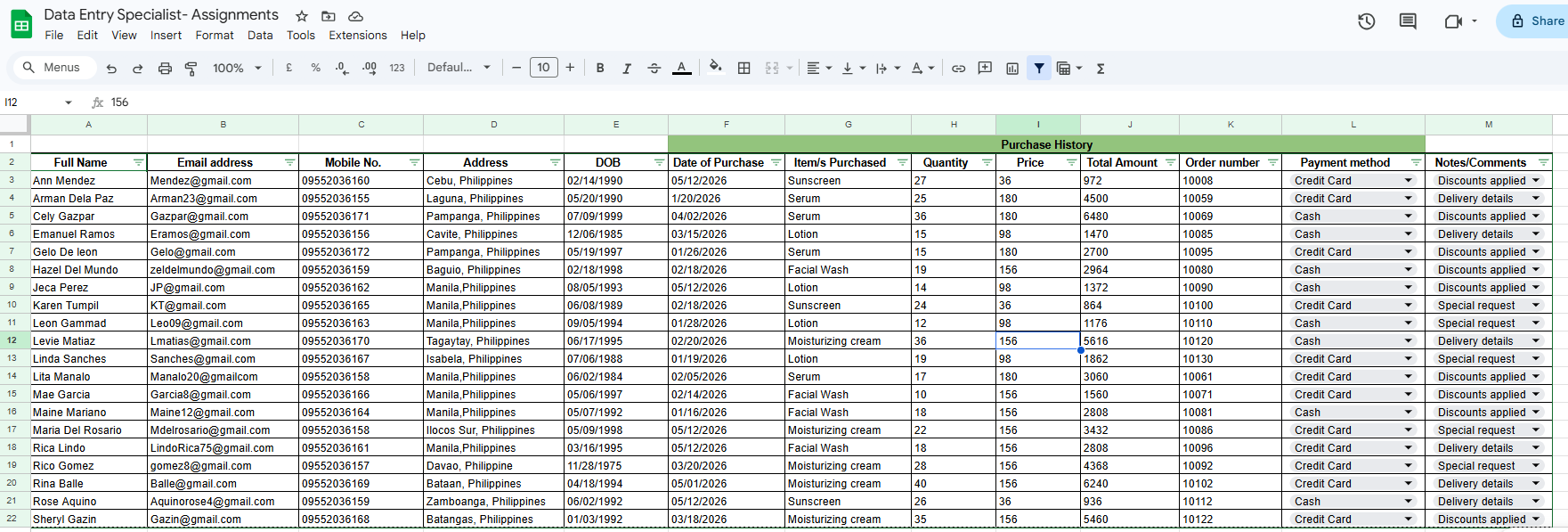Screen dimensions: 1568x532
Task: Decrease decimal places icon
Action: pyautogui.click(x=342, y=68)
